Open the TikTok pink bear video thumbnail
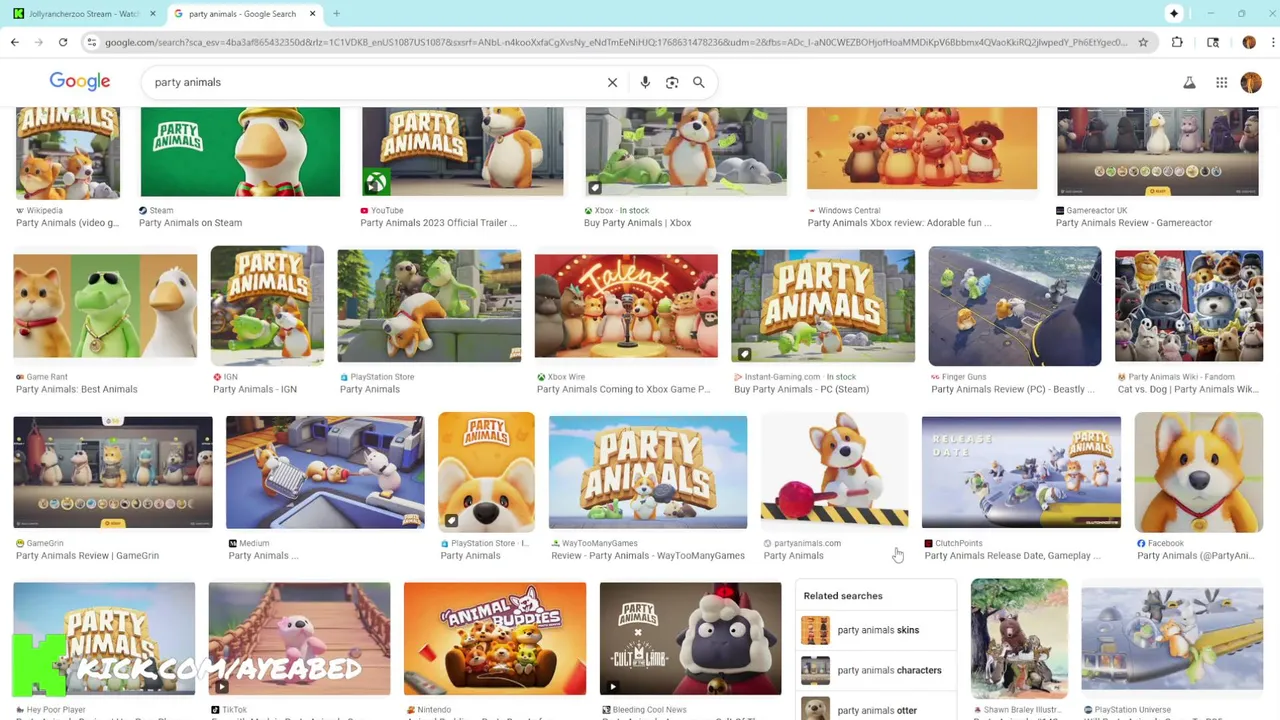 299,639
